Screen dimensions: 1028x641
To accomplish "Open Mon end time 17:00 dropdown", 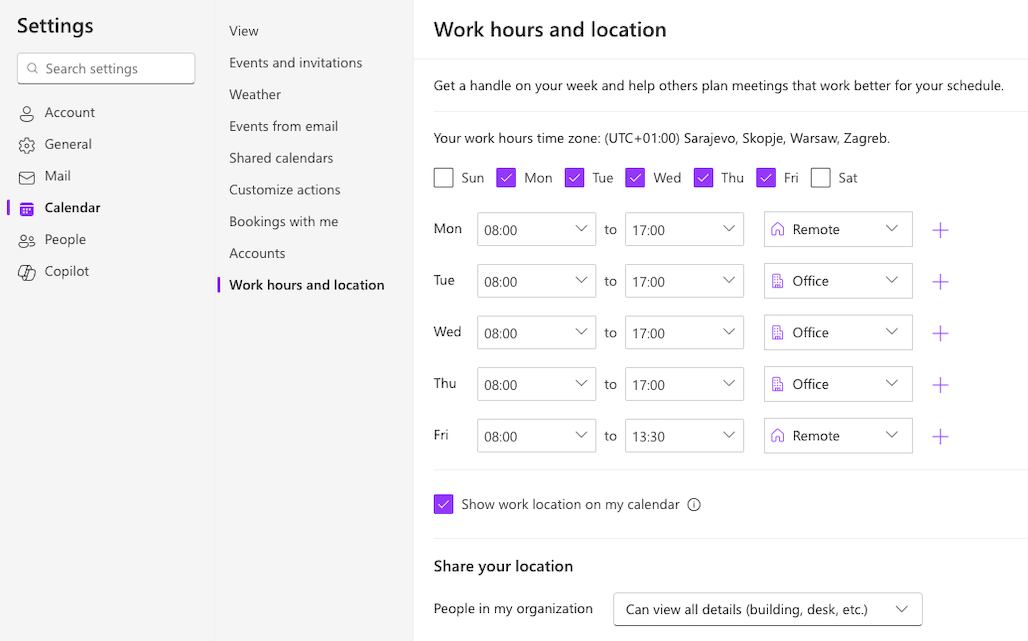I will pos(684,229).
